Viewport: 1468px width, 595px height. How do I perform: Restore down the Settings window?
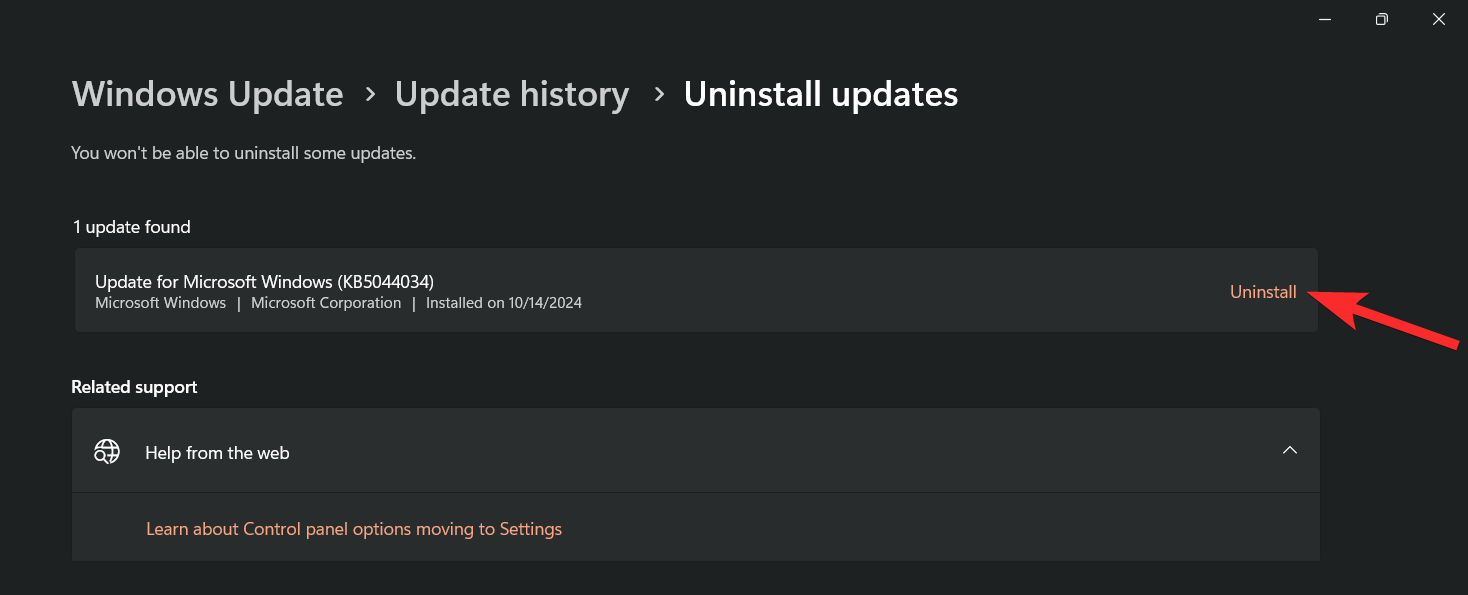pyautogui.click(x=1381, y=19)
